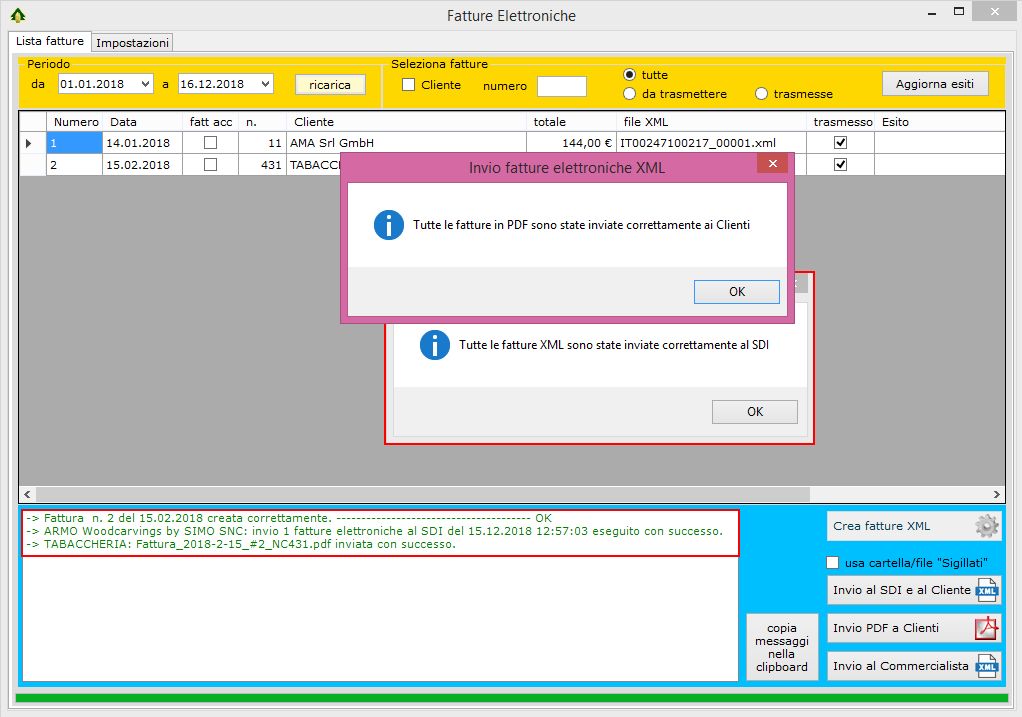The width and height of the screenshot is (1022, 717).
Task: Click XML icon on Invio al SDI e al Cliente
Action: tap(986, 590)
